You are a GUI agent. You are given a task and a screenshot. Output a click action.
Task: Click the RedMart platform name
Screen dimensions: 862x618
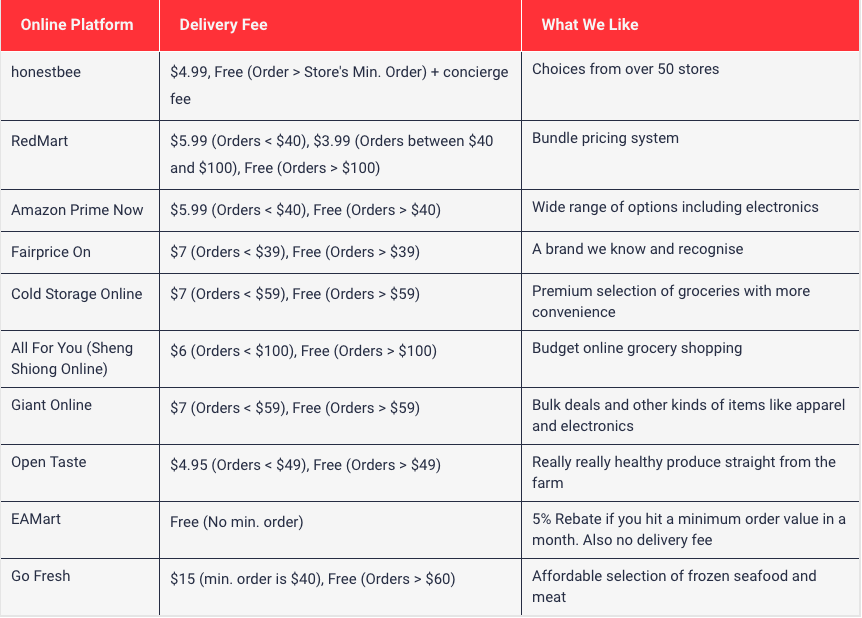41,140
